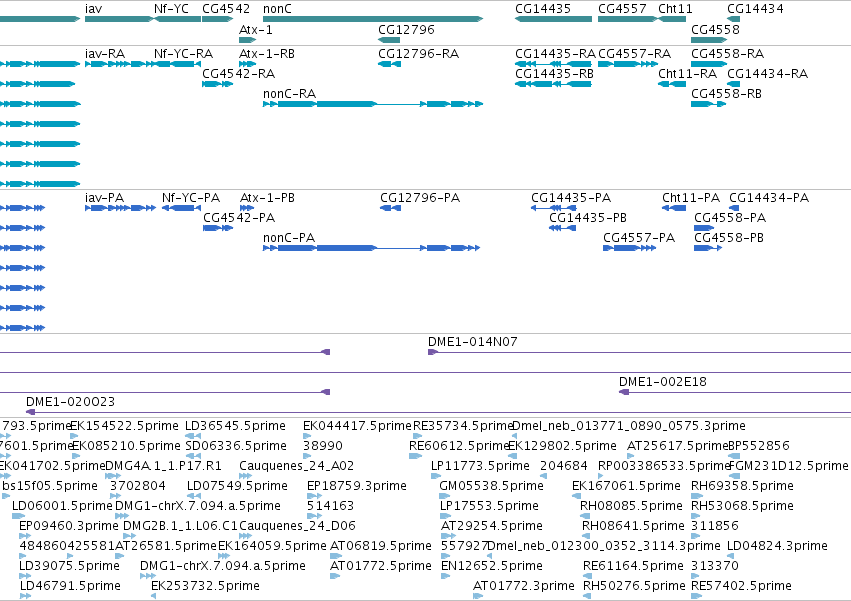This screenshot has width=851, height=601.
Task: Click the CG4558 gene label
Action: 715,29
